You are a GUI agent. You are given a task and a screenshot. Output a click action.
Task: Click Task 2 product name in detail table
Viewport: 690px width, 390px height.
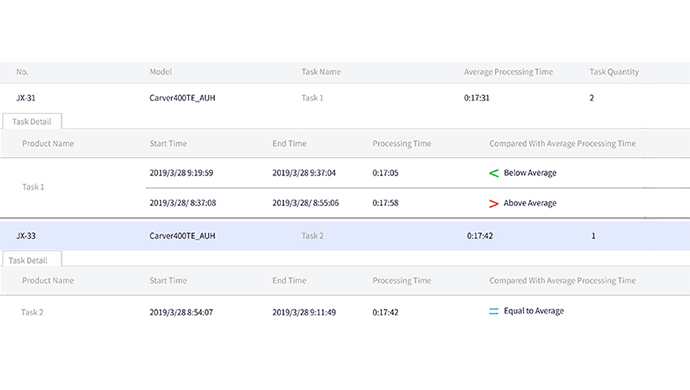32,313
